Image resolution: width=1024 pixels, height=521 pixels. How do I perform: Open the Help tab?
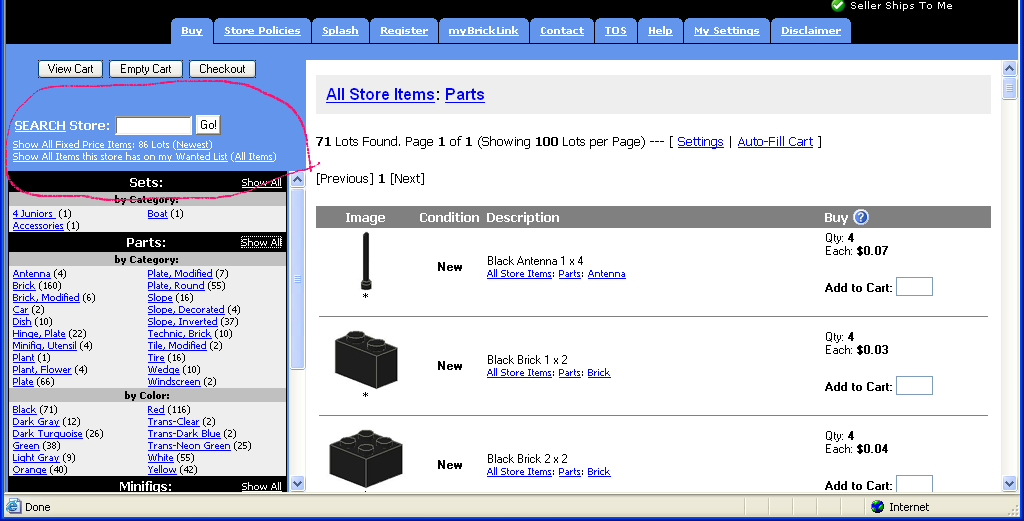[x=660, y=31]
